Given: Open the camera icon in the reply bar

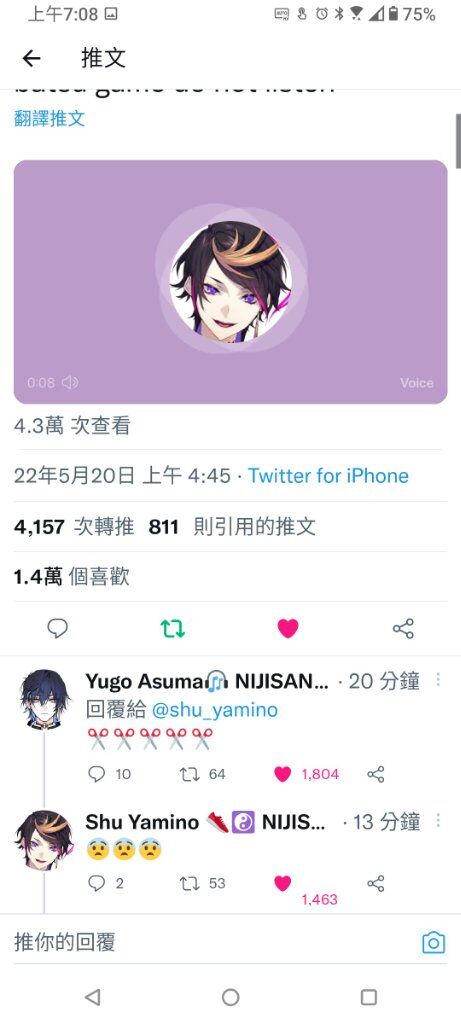Looking at the screenshot, I should tap(434, 942).
